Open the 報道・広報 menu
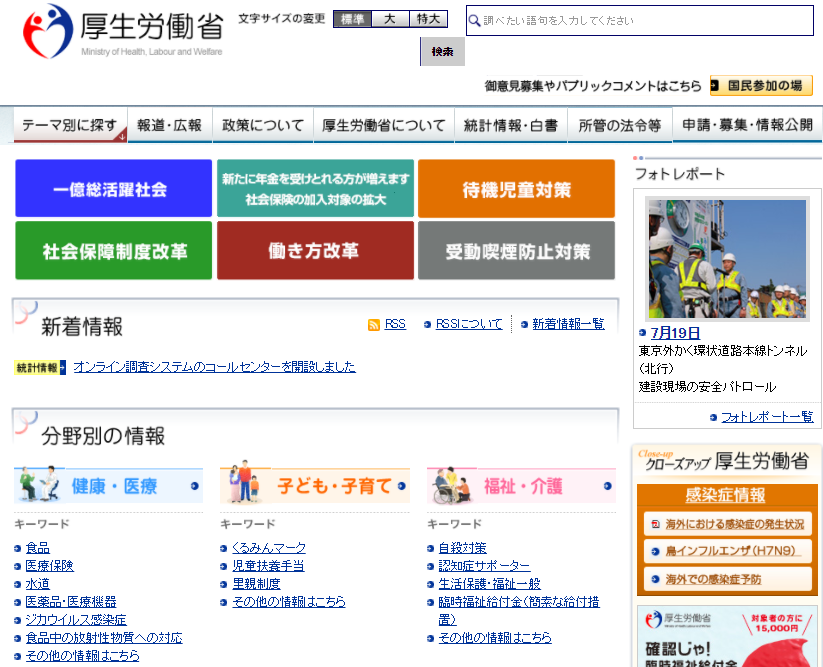 click(x=170, y=125)
